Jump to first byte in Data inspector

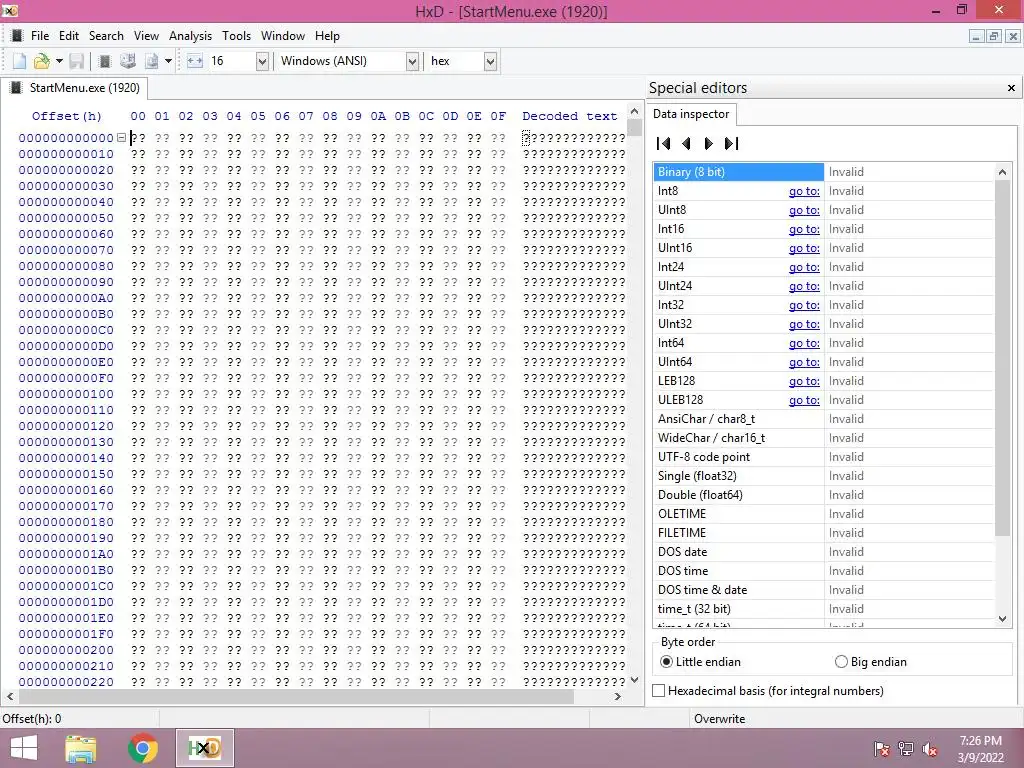664,143
